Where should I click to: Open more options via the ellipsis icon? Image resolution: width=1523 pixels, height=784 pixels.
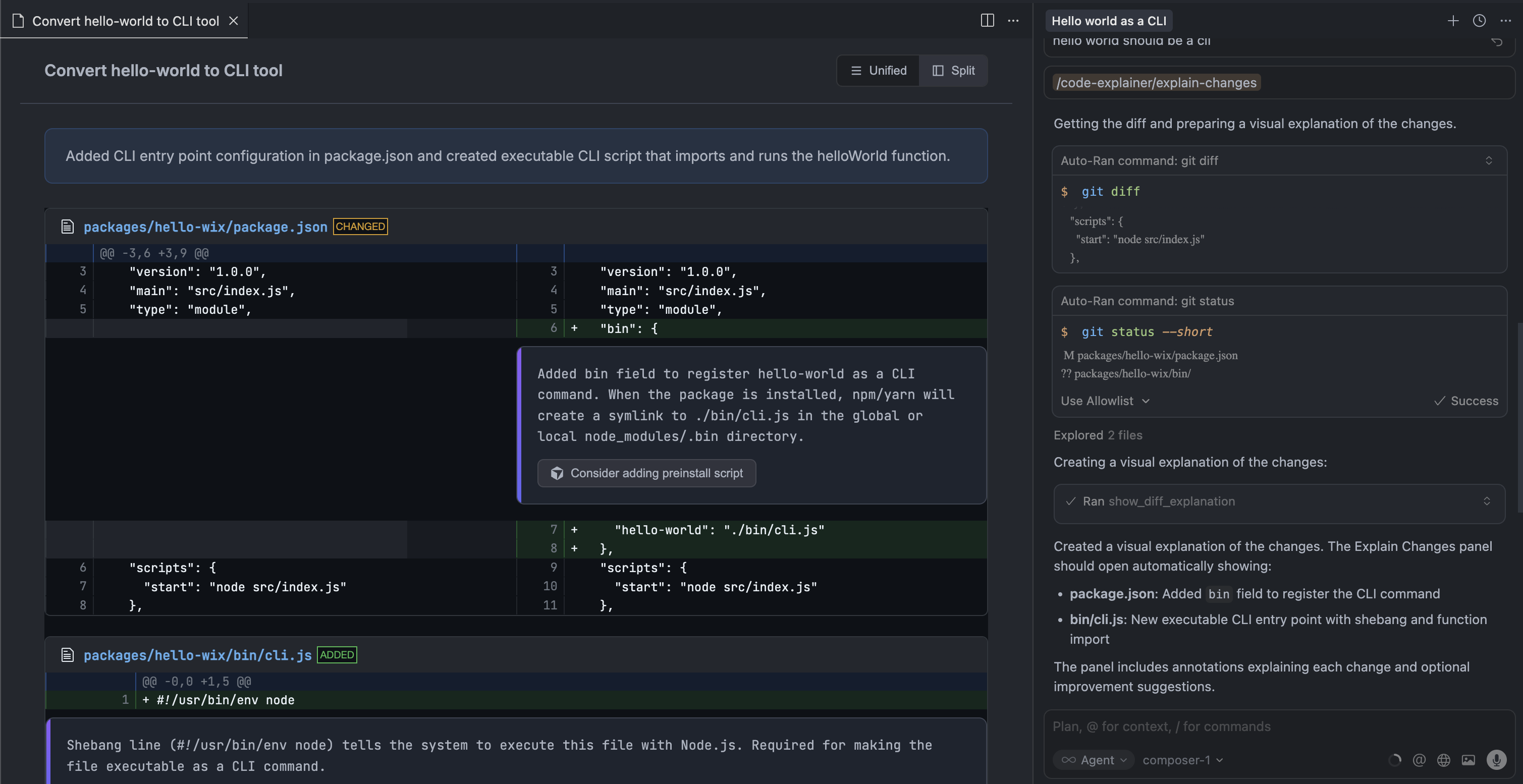coord(1505,20)
